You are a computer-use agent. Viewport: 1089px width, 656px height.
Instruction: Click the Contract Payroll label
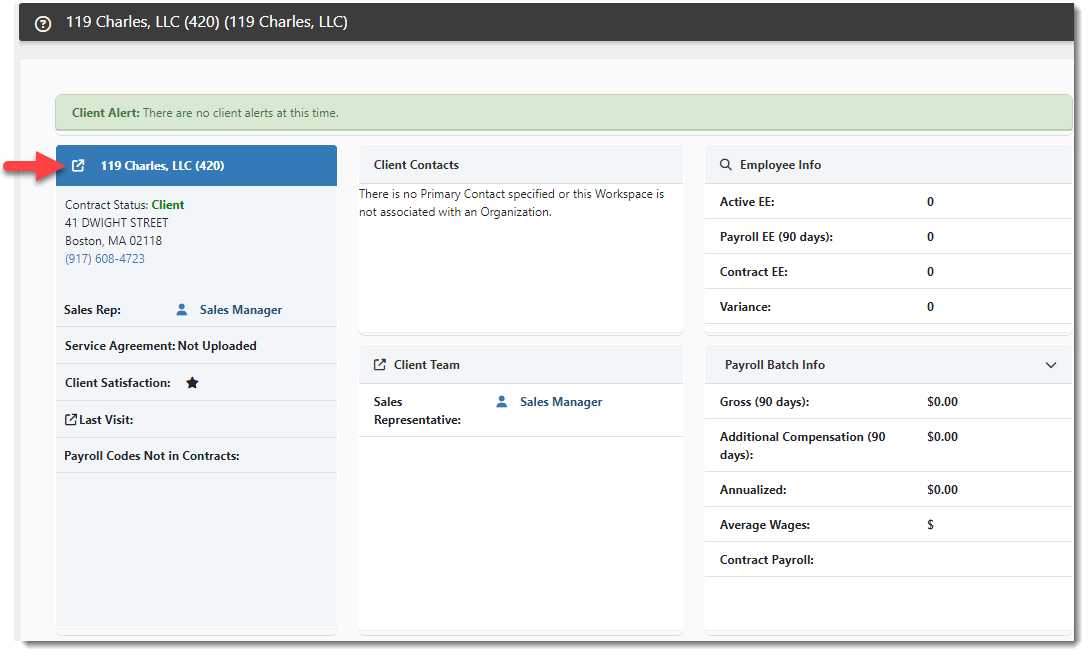tap(767, 560)
